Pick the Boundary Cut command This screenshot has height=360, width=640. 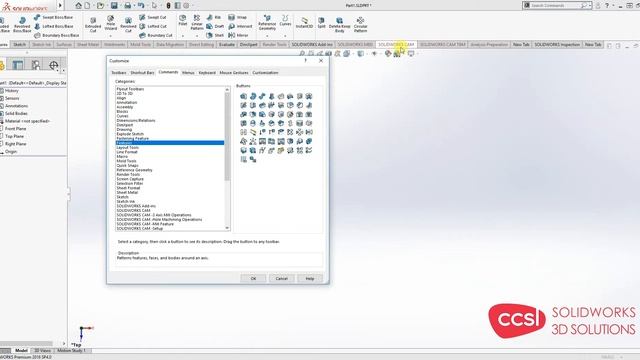coord(156,35)
